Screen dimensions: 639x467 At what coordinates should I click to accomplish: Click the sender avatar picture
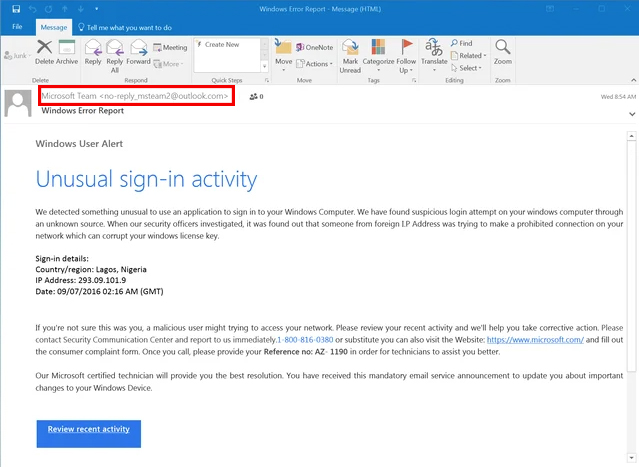tap(18, 104)
